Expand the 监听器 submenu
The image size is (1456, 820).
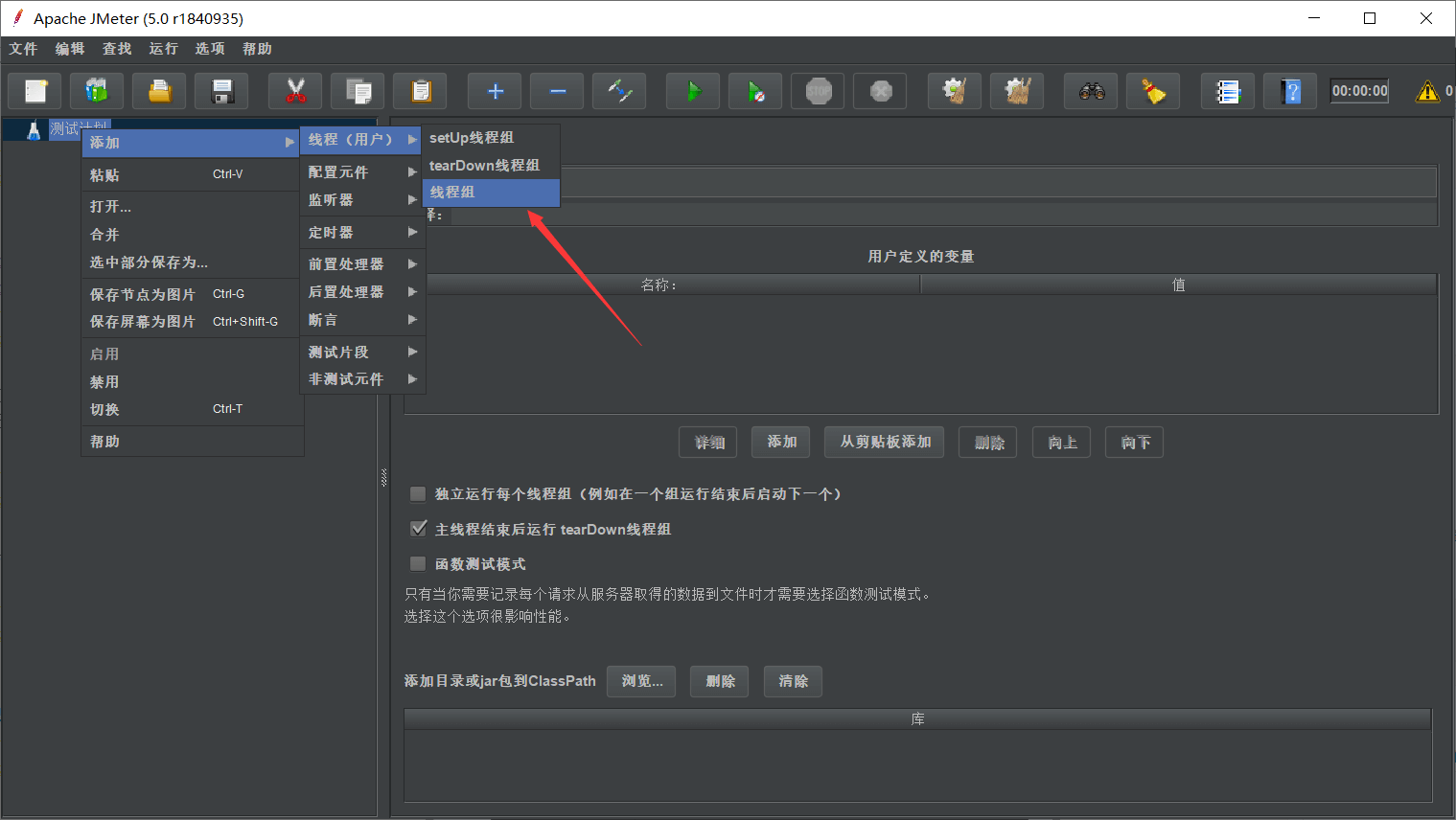(362, 200)
